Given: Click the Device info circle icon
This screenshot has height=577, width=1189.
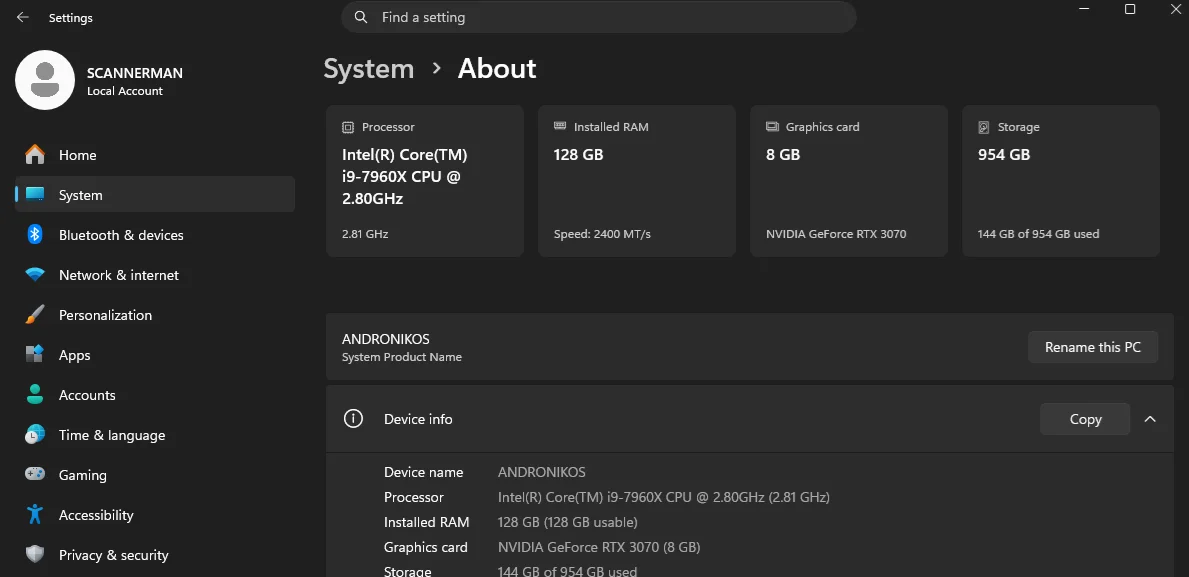Looking at the screenshot, I should click(353, 419).
